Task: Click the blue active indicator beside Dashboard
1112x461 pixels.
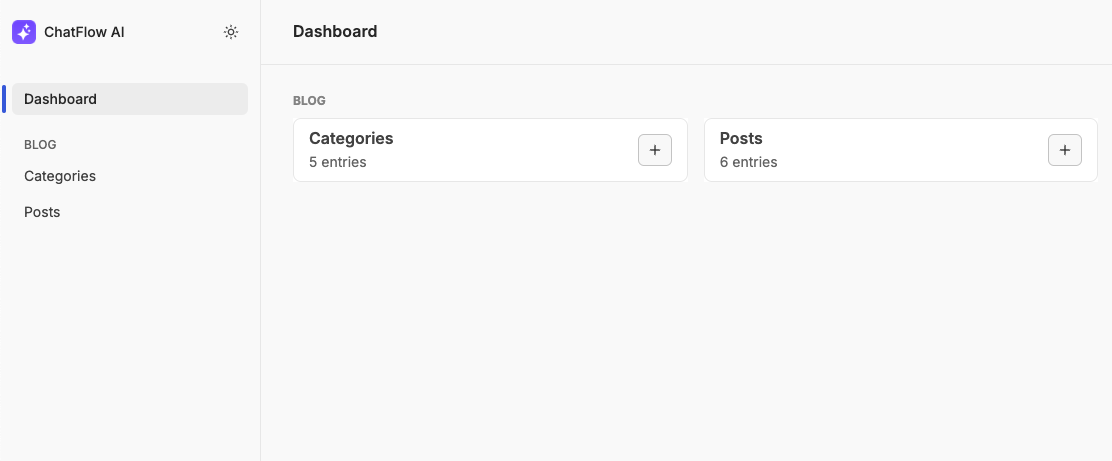Action: pos(4,99)
